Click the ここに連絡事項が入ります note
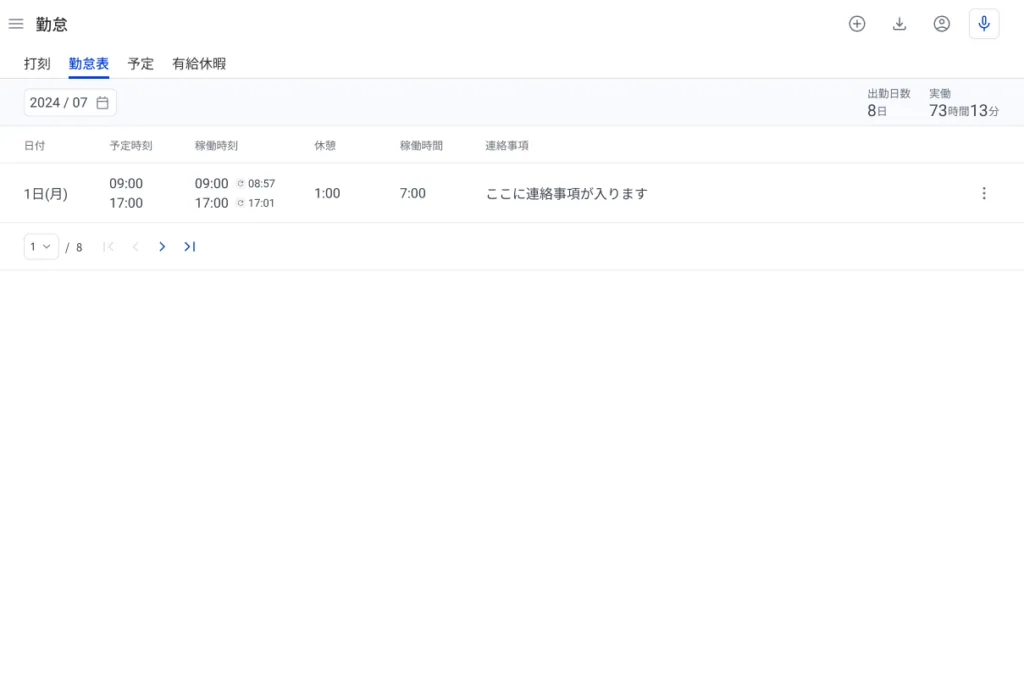 pos(566,194)
